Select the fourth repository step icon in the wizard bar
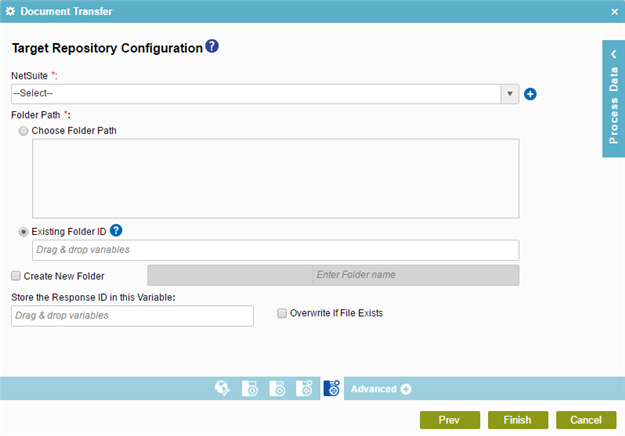The width and height of the screenshot is (625, 436). pyautogui.click(x=305, y=388)
